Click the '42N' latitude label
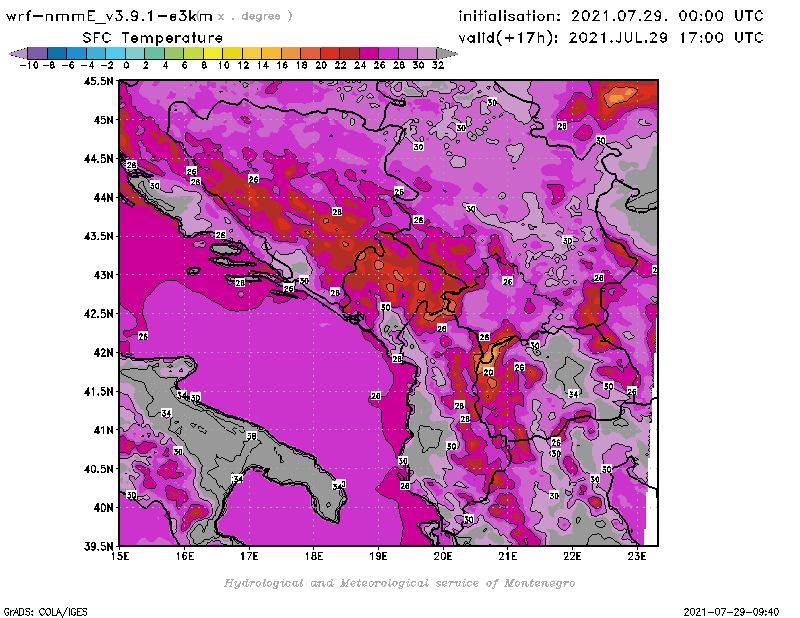 click(x=103, y=353)
